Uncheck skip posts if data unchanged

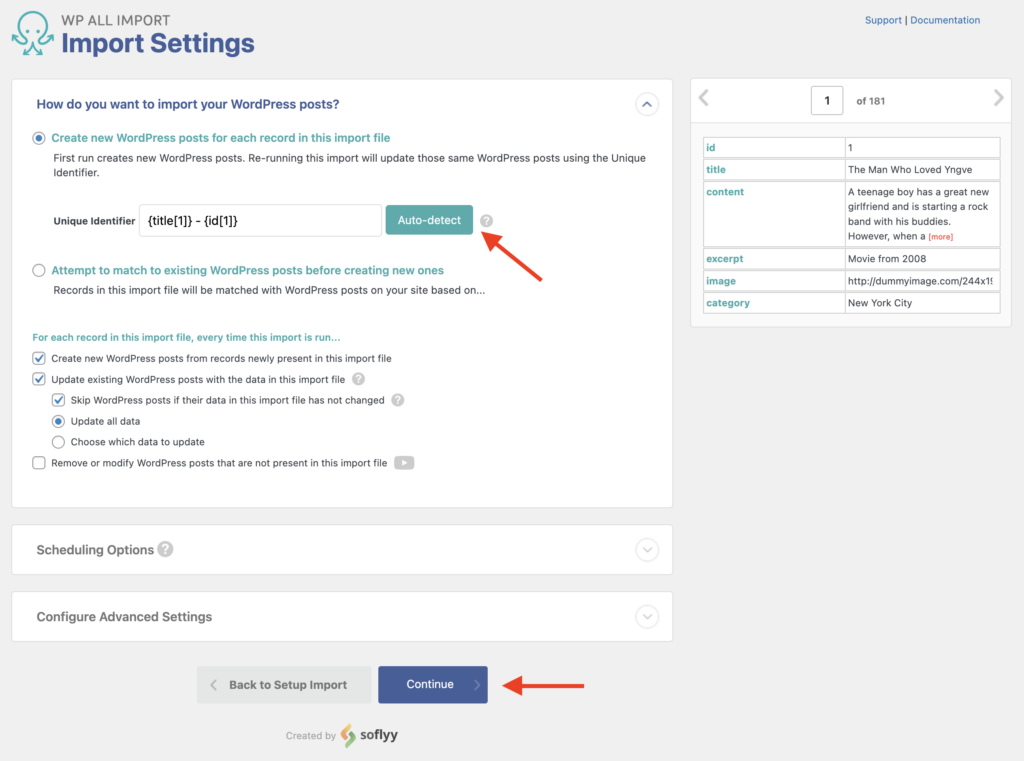coord(58,399)
